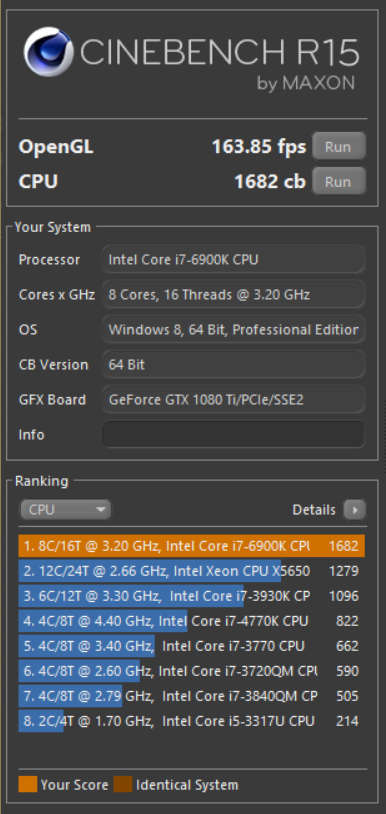The width and height of the screenshot is (386, 814).
Task: Click the Cores x GHz value field
Action: click(x=233, y=294)
